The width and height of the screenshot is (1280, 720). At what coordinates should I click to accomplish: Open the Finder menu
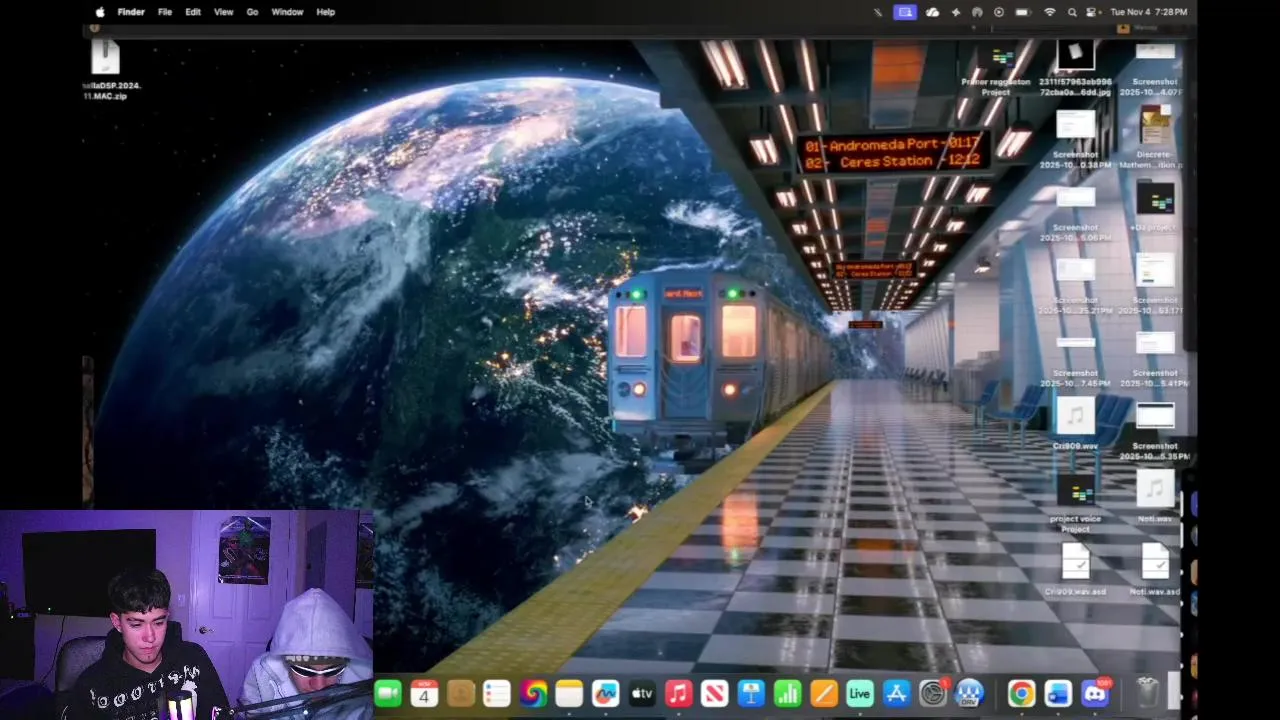pyautogui.click(x=131, y=12)
